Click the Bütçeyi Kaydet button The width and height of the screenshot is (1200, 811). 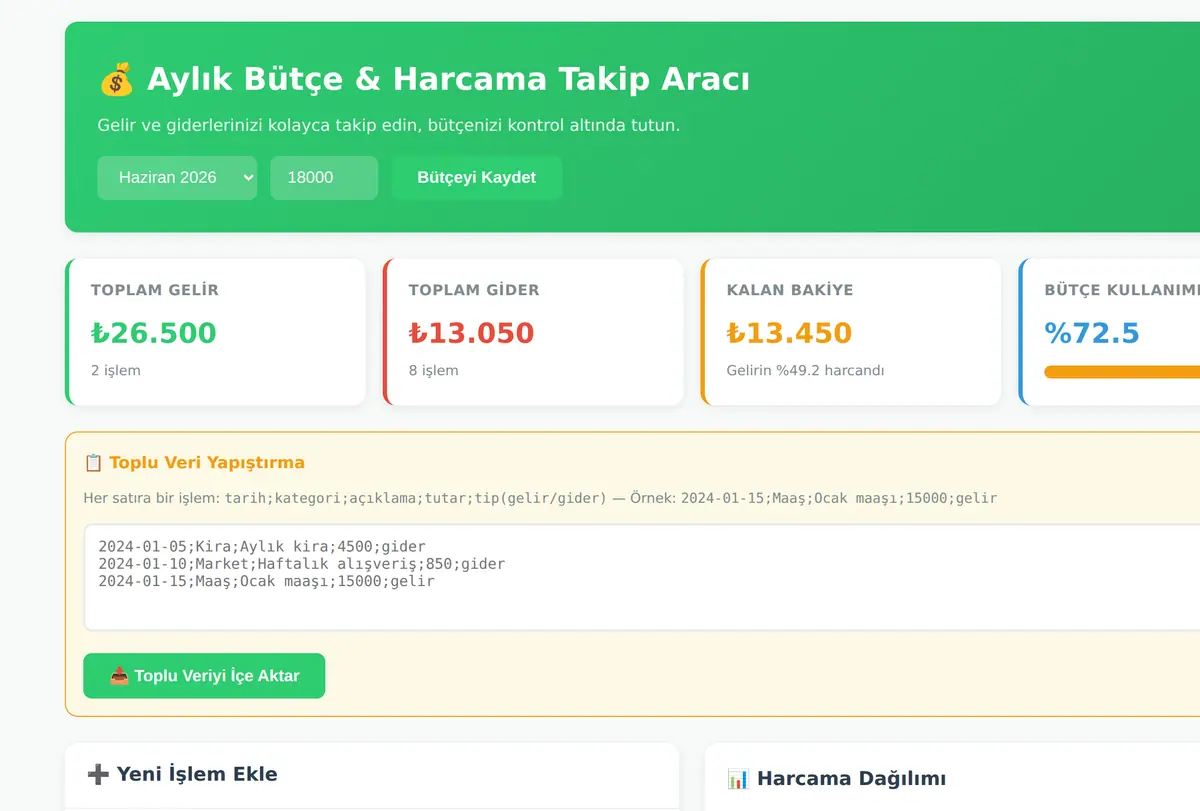pyautogui.click(x=476, y=178)
